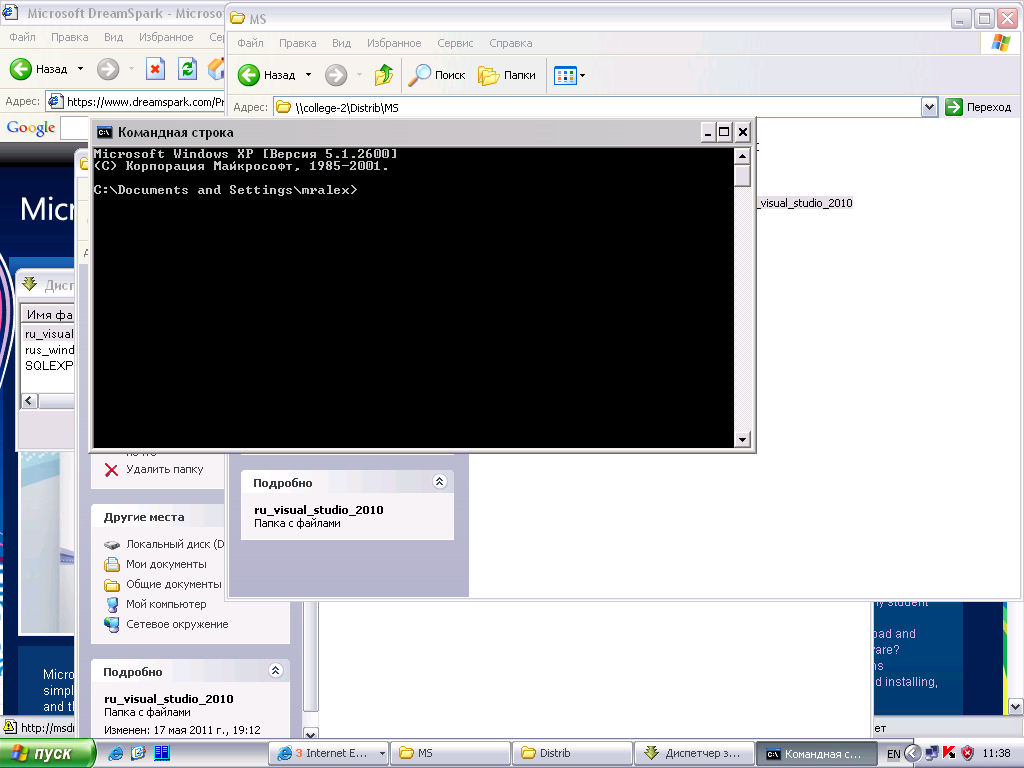Viewport: 1024px width, 768px height.
Task: Open Поиск search in MS Explorer toolbar
Action: pos(437,75)
